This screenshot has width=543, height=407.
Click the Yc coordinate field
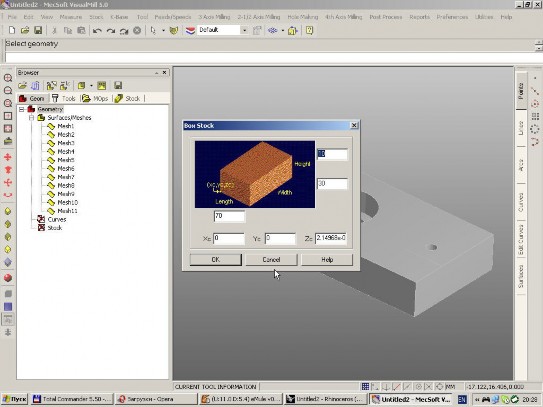coord(280,238)
